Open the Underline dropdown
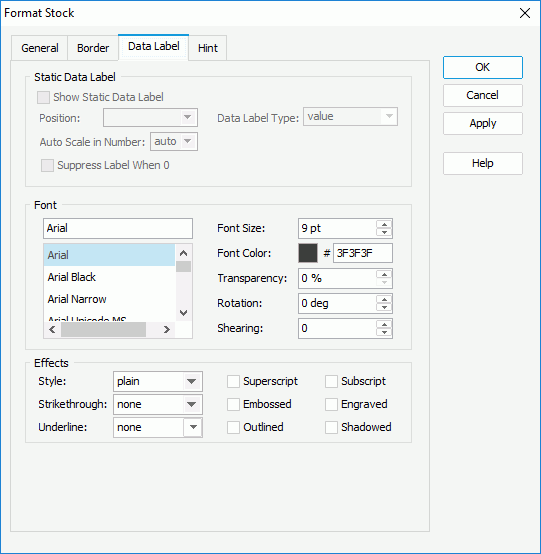 pos(158,428)
